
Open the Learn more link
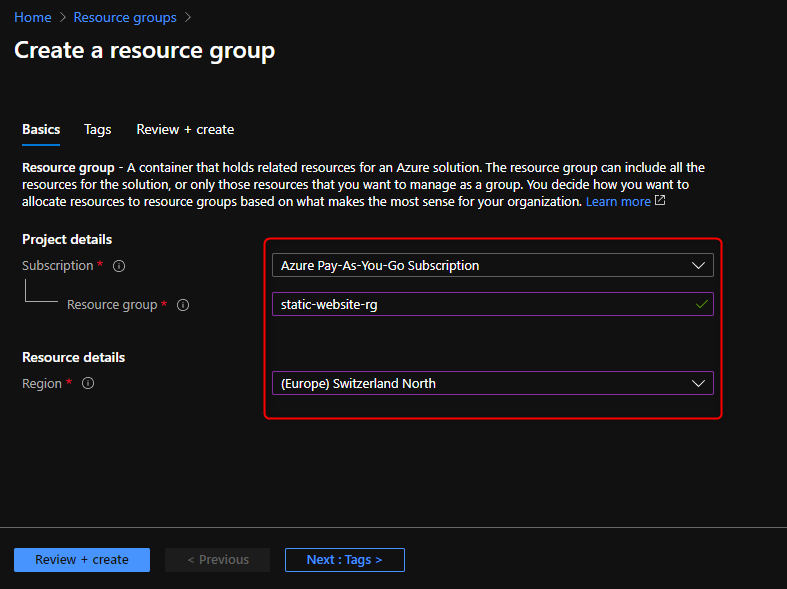[617, 201]
